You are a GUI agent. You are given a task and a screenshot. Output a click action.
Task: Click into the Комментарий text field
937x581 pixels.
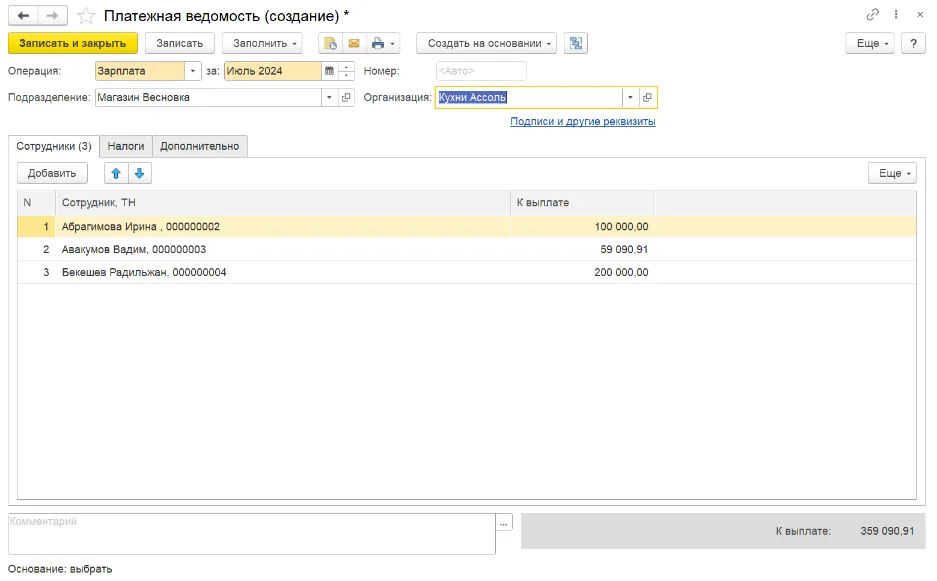pos(252,534)
